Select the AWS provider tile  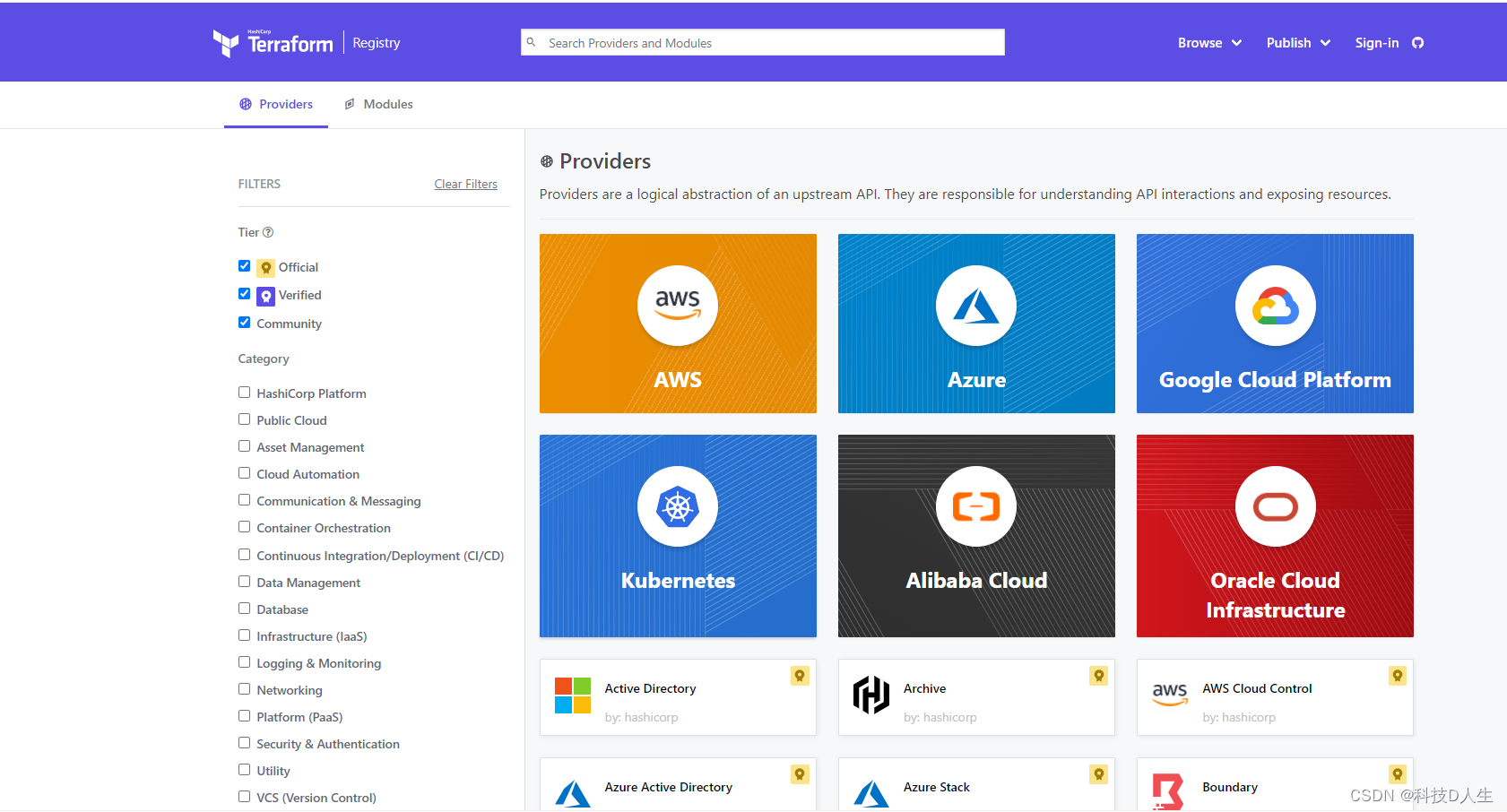(x=678, y=324)
